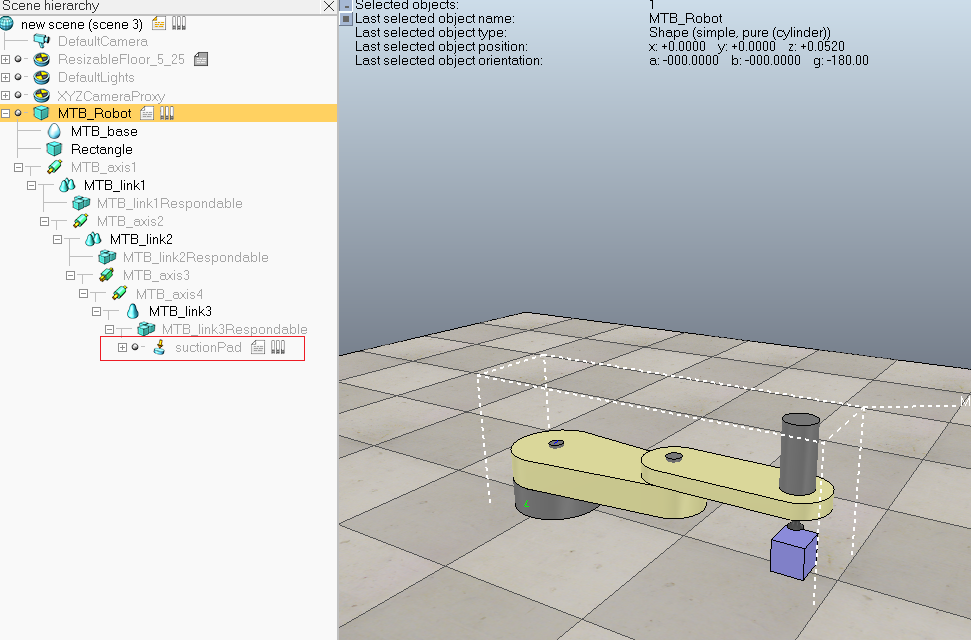
Task: Click model sphere marker beside ResizableFloor_5_25
Action: tap(18, 59)
